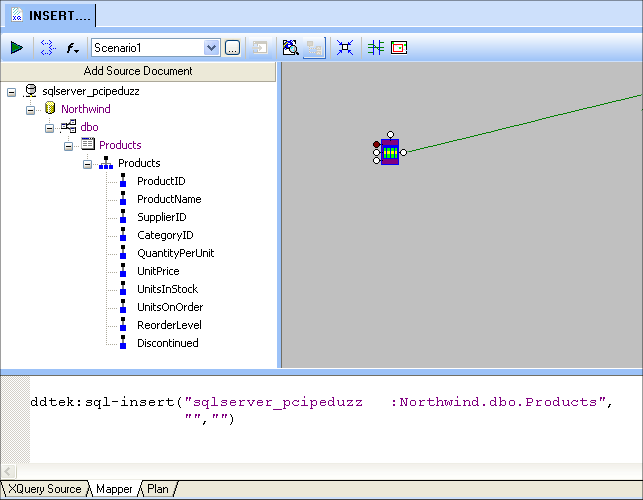Select Northwind in the tree
The height and width of the screenshot is (500, 643).
pos(86,109)
